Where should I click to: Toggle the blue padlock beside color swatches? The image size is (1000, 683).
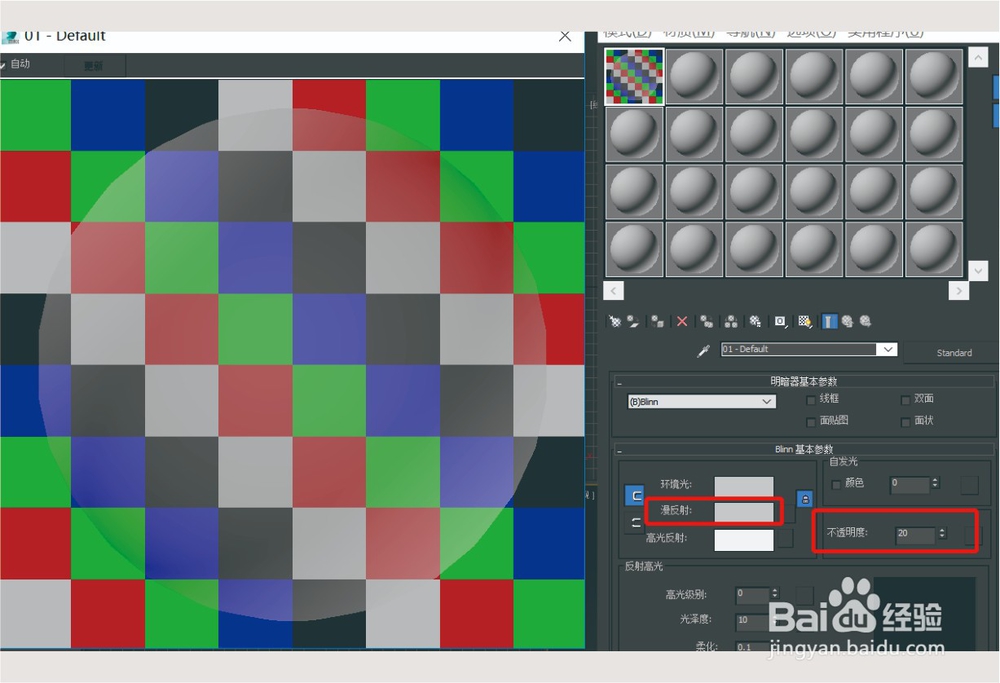(x=805, y=499)
